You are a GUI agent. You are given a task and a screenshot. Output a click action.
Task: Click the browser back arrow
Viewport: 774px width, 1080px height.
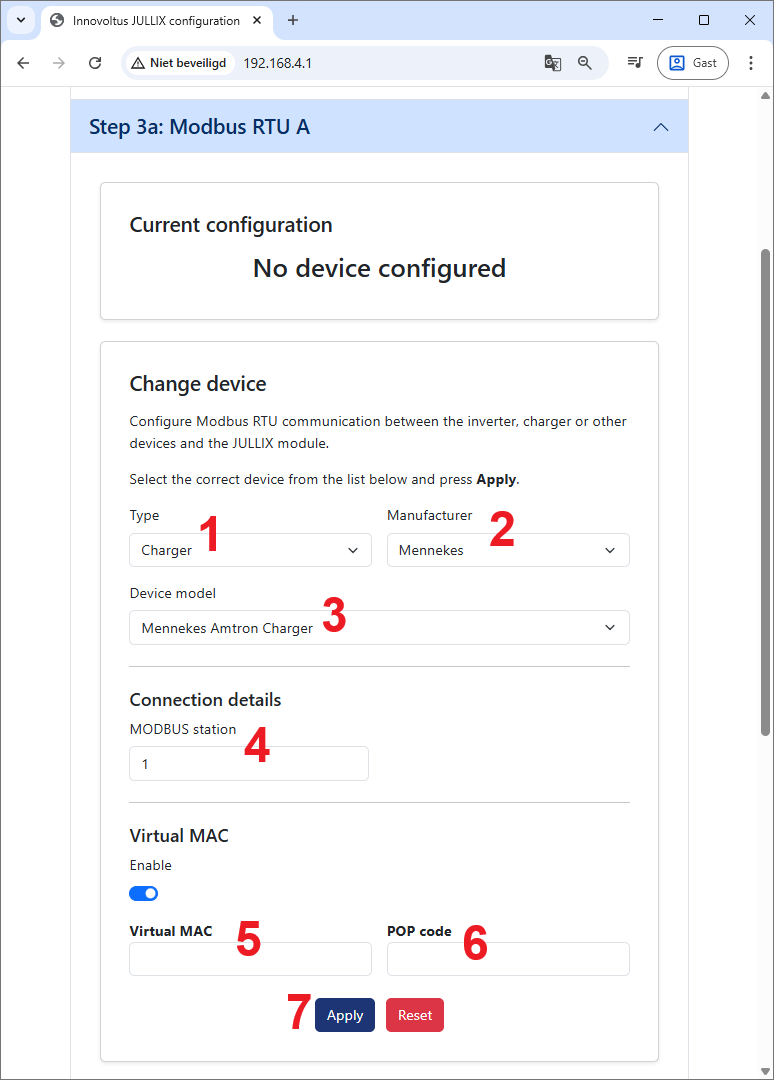pos(23,63)
